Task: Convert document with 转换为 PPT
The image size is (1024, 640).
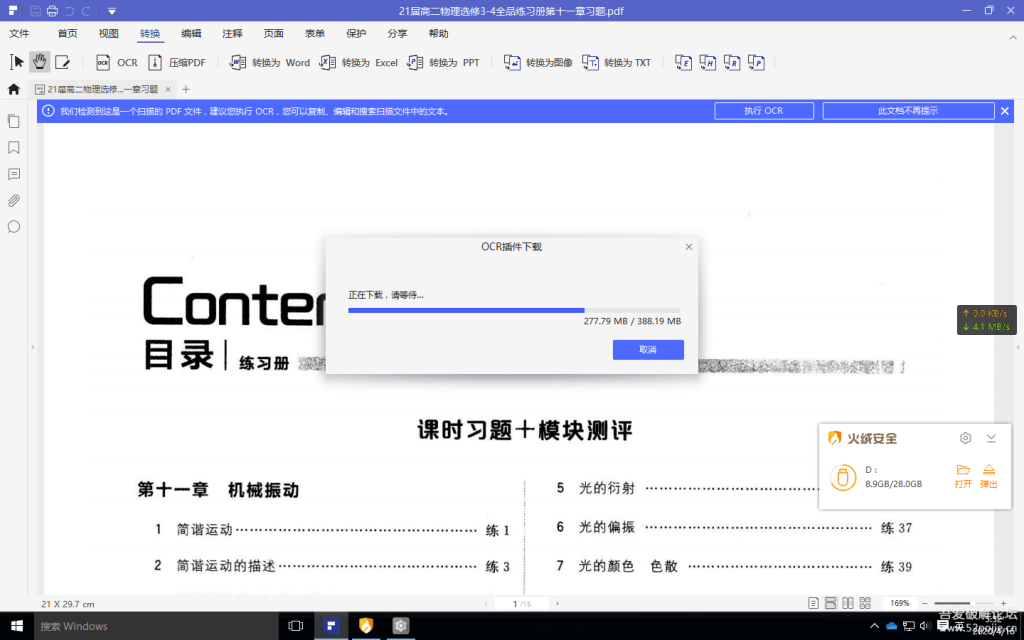Action: pos(443,63)
